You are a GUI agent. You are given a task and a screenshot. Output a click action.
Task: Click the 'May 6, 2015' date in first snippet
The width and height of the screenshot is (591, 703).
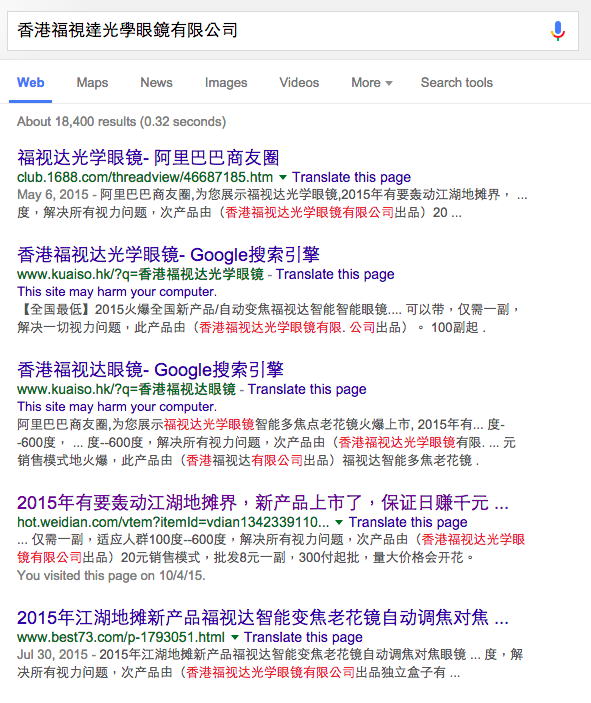click(x=53, y=195)
